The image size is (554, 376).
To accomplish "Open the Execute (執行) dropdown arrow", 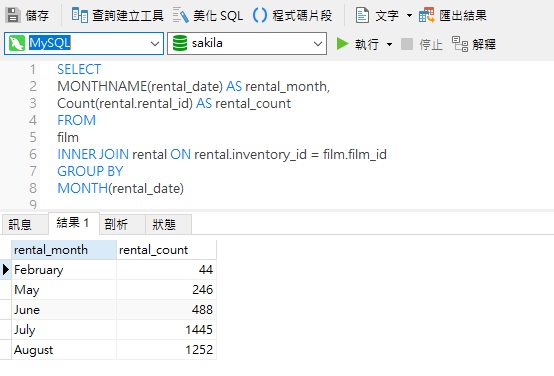I will tap(389, 45).
